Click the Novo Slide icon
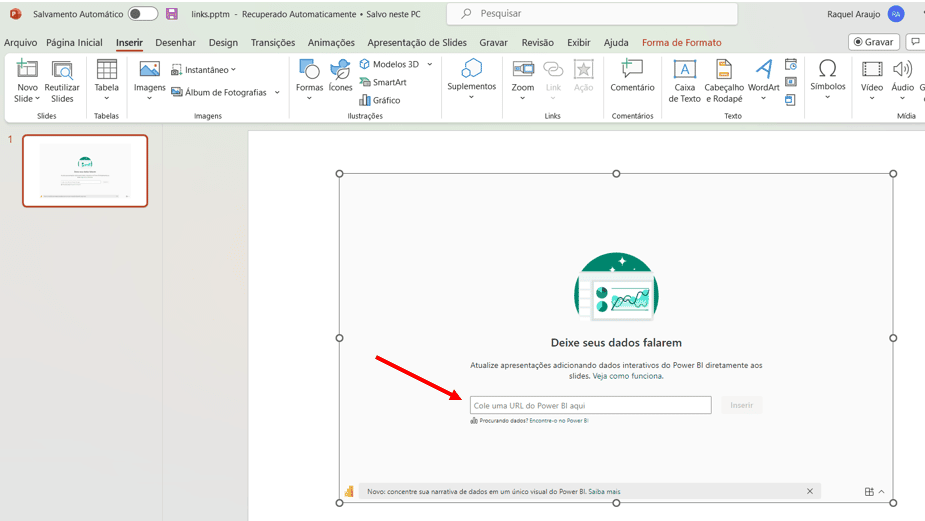This screenshot has height=521, width=925. click(27, 69)
